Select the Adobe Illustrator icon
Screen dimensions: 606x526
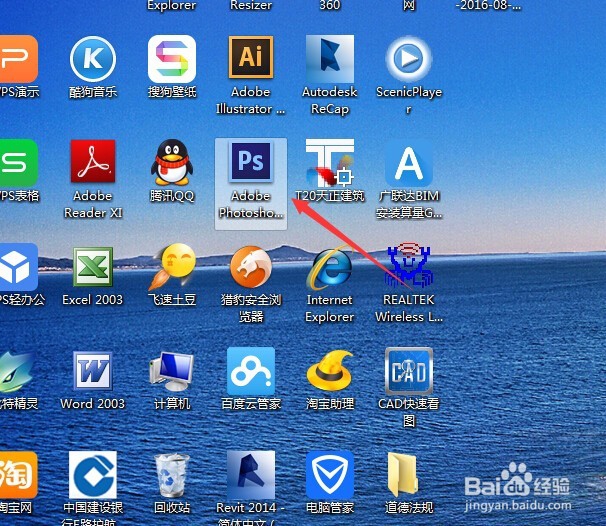tap(251, 57)
